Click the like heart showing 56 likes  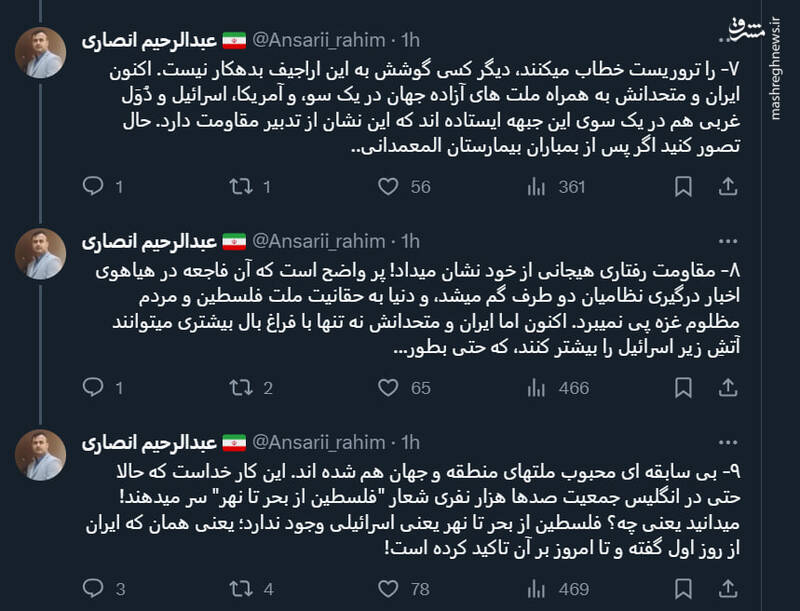(x=390, y=185)
